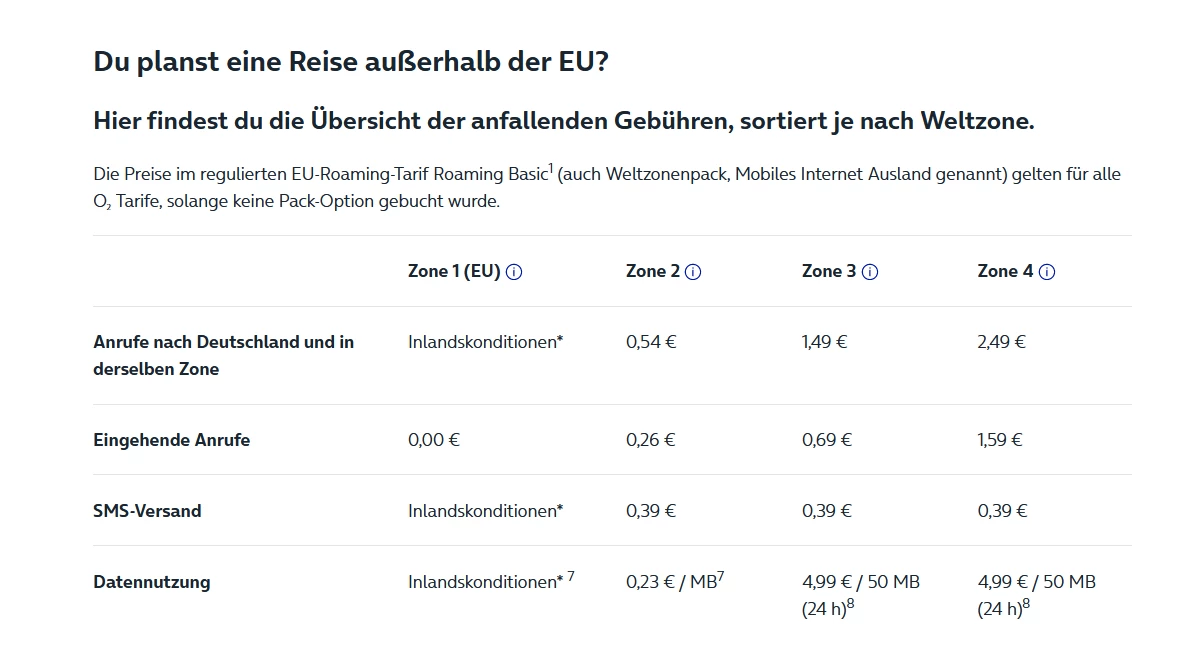Click the info icon beside Zone 4
1201x651 pixels.
[1047, 272]
